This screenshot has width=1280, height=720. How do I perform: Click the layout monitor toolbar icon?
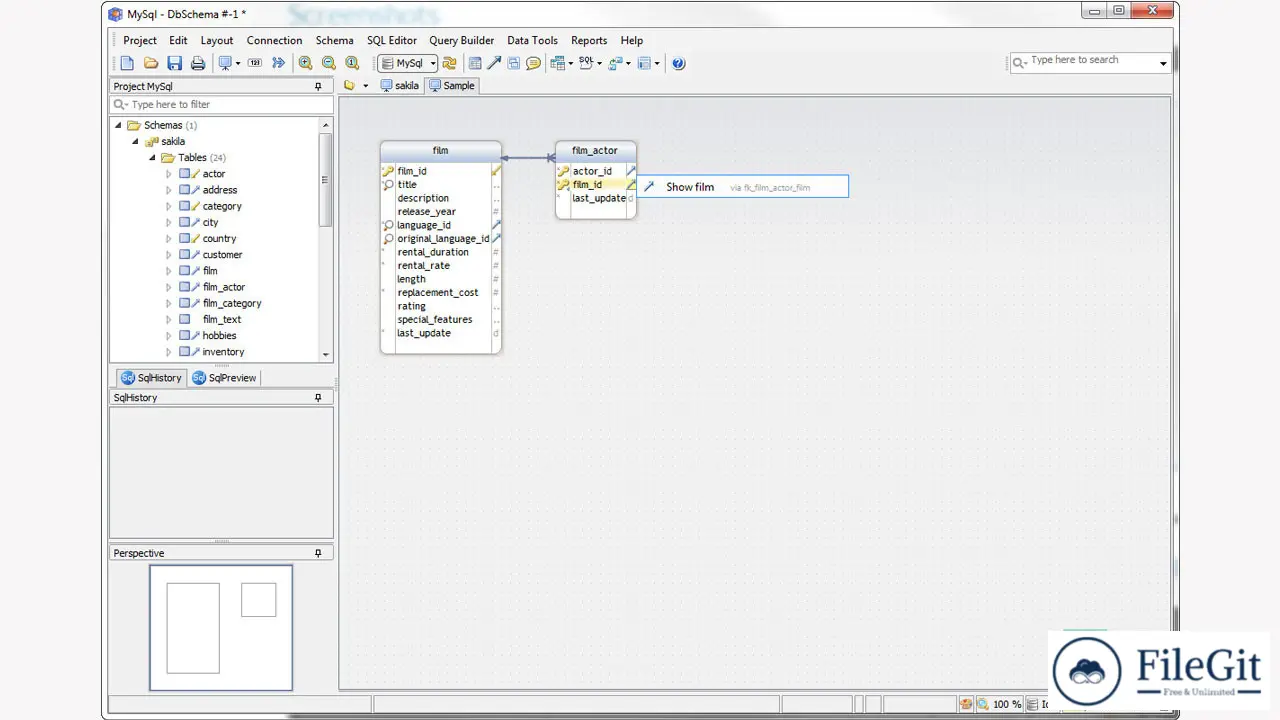(225, 63)
